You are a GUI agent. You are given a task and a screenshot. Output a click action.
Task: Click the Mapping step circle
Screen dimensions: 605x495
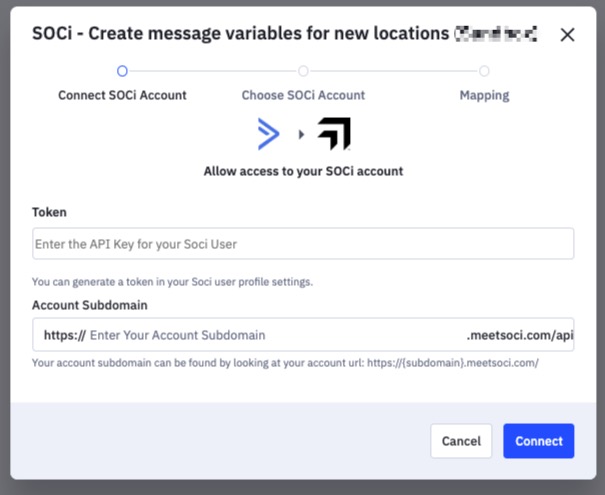pyautogui.click(x=484, y=71)
